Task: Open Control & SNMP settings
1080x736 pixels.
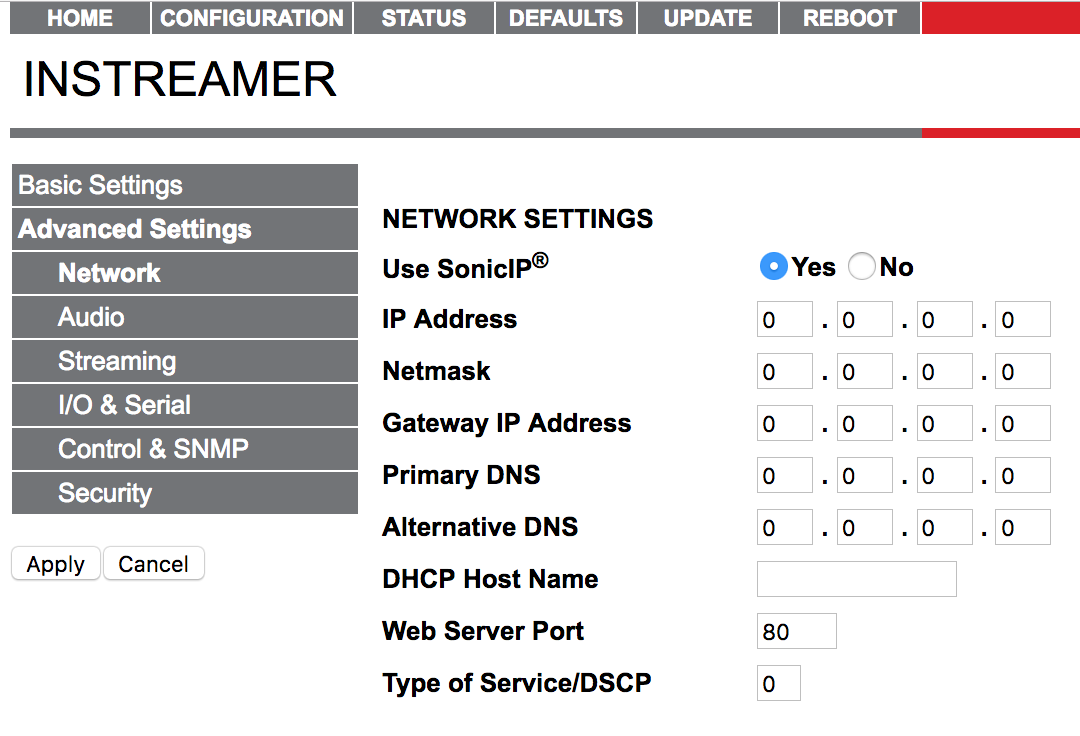Action: (x=185, y=449)
